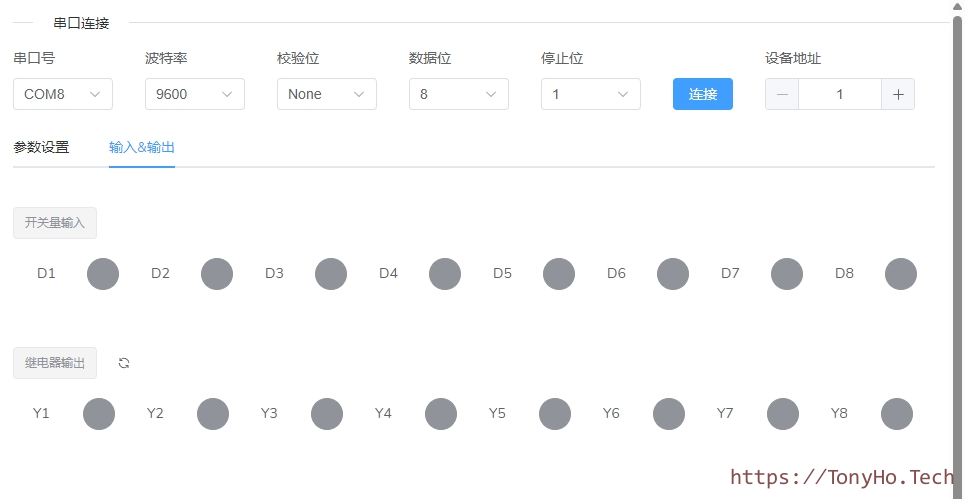This screenshot has height=499, width=965.
Task: Select the 输入&输出 tab
Action: point(142,147)
